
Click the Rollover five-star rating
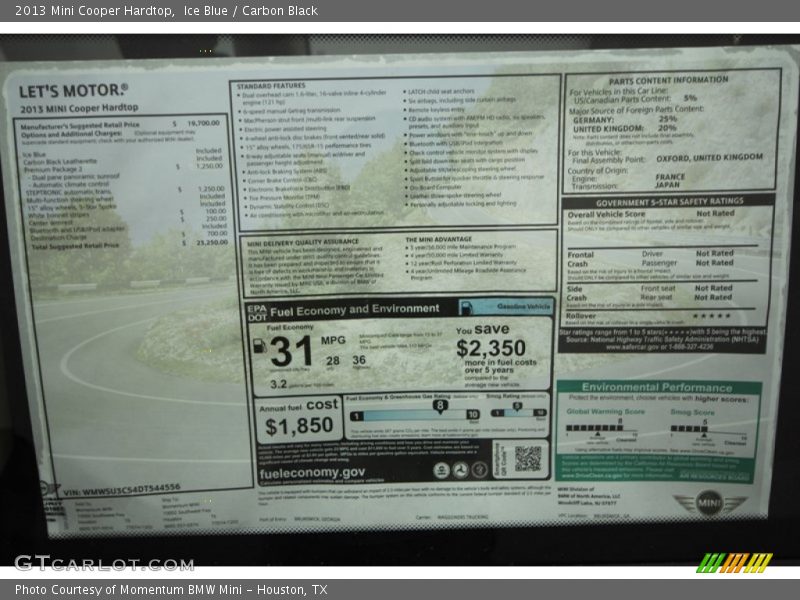pyautogui.click(x=712, y=316)
